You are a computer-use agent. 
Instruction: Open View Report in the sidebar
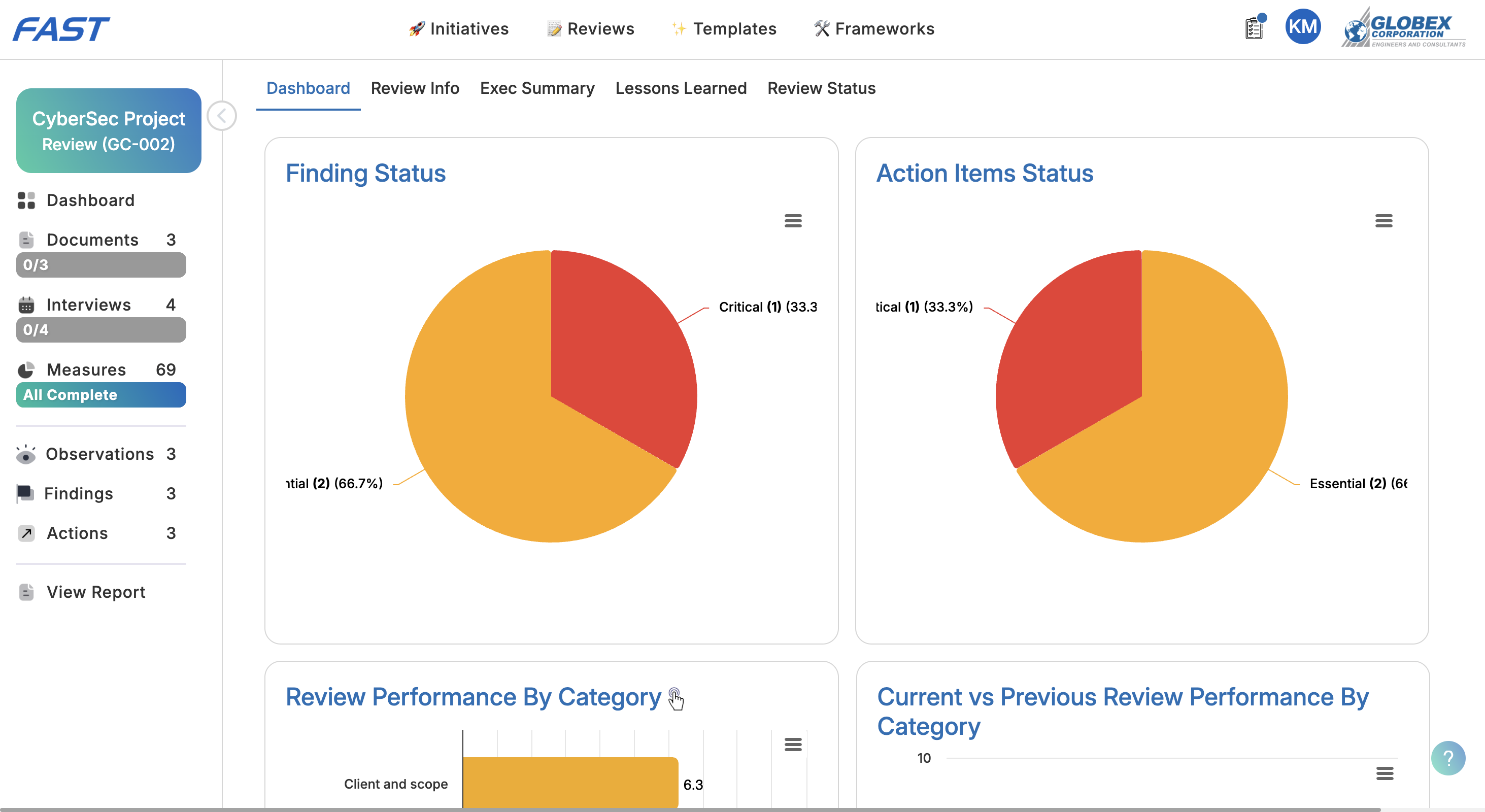click(x=96, y=592)
